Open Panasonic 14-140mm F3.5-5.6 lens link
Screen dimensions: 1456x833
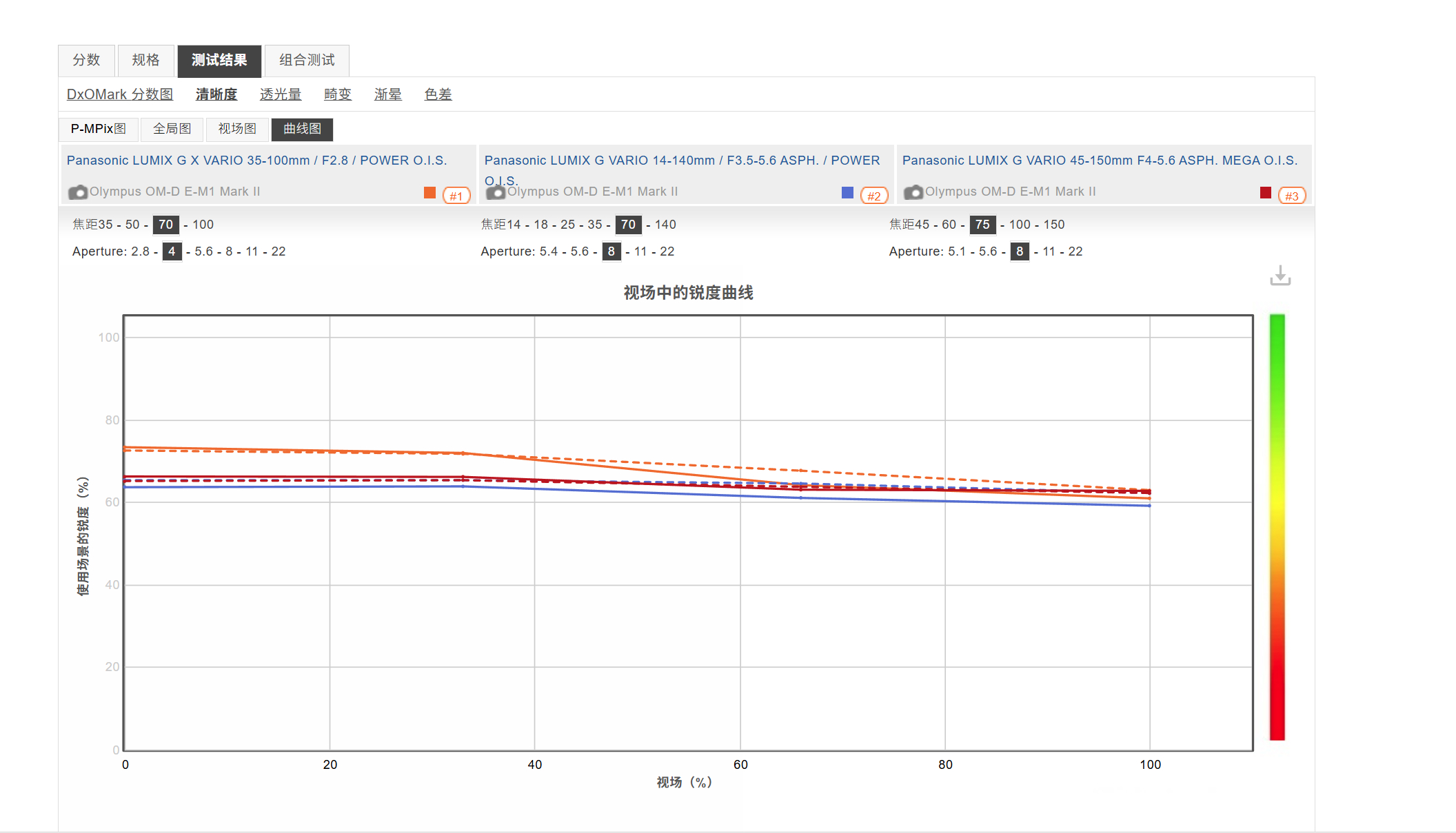(x=682, y=169)
